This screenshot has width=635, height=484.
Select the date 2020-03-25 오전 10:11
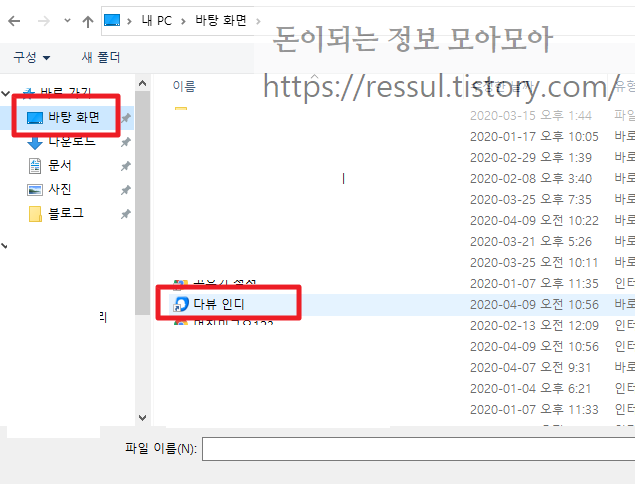pos(534,263)
